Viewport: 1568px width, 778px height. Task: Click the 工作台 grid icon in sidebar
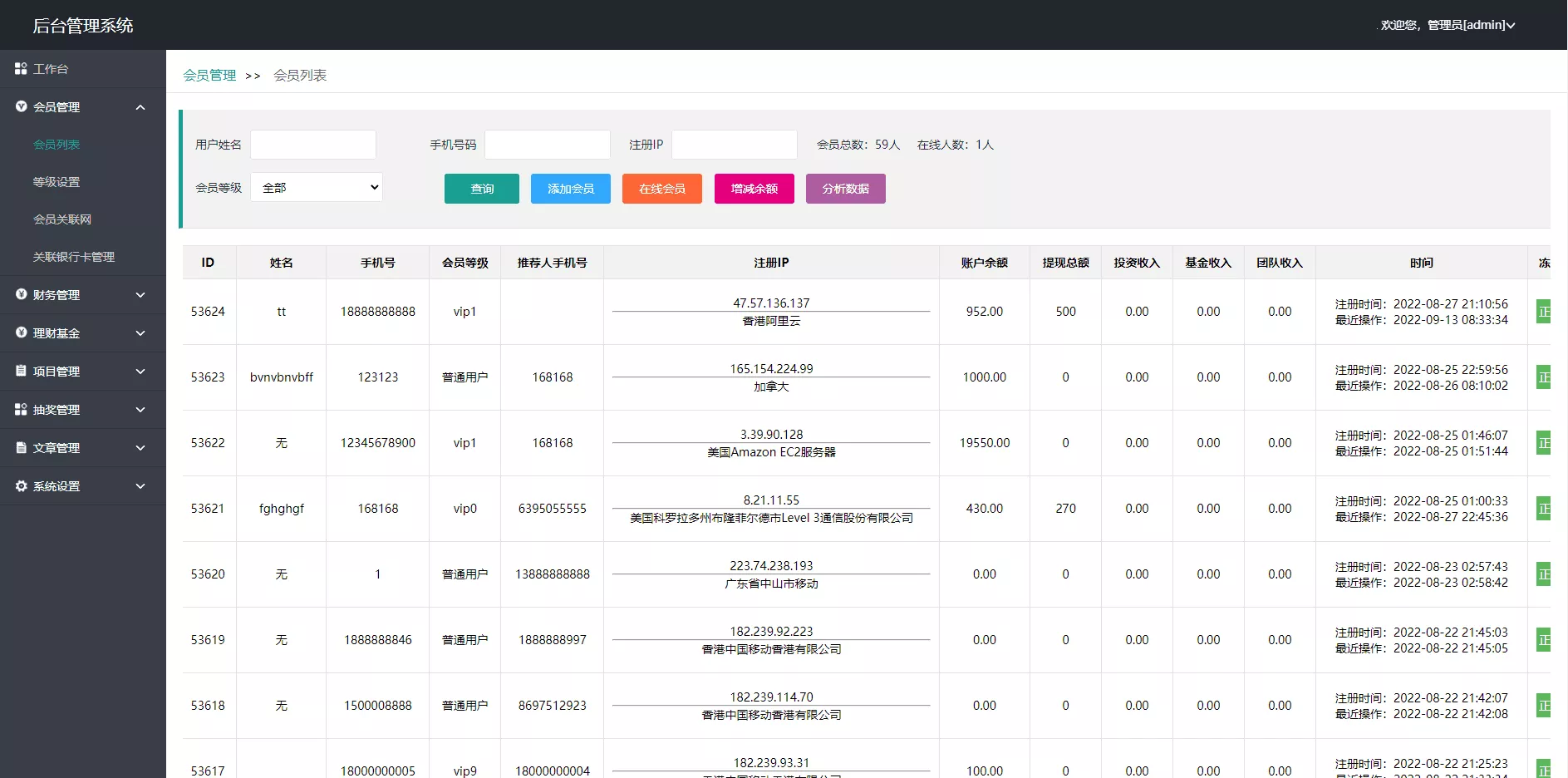coord(21,69)
